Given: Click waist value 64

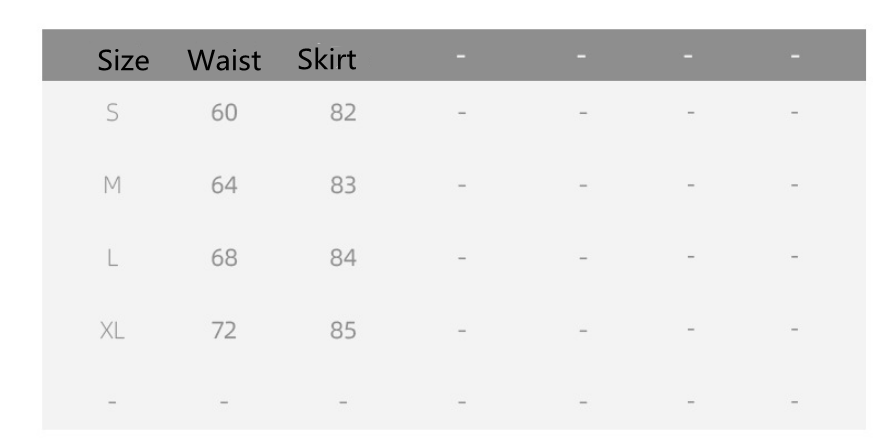Looking at the screenshot, I should pos(224,185).
